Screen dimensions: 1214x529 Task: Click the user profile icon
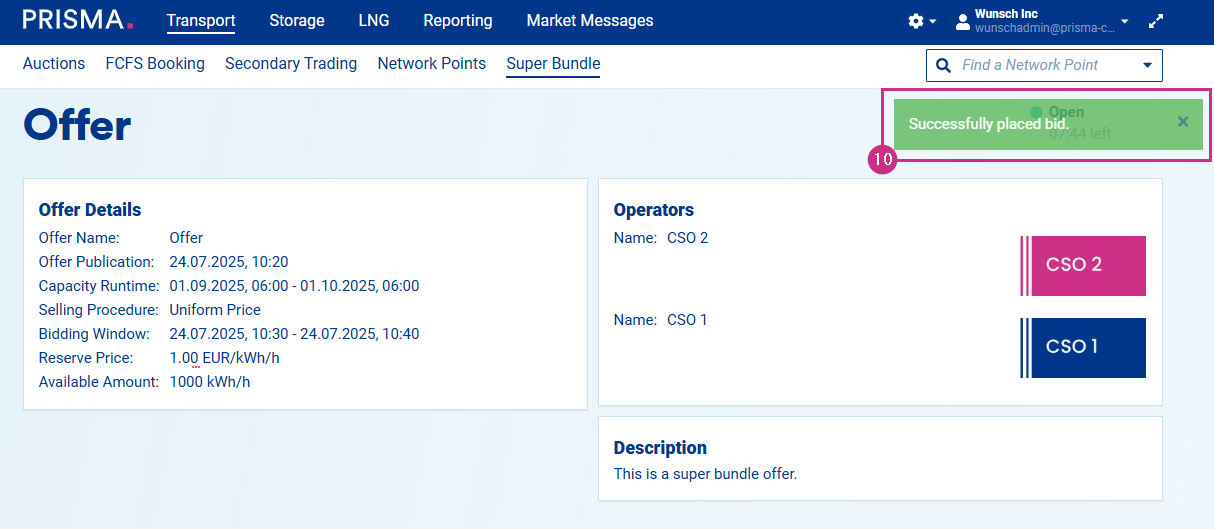(963, 21)
